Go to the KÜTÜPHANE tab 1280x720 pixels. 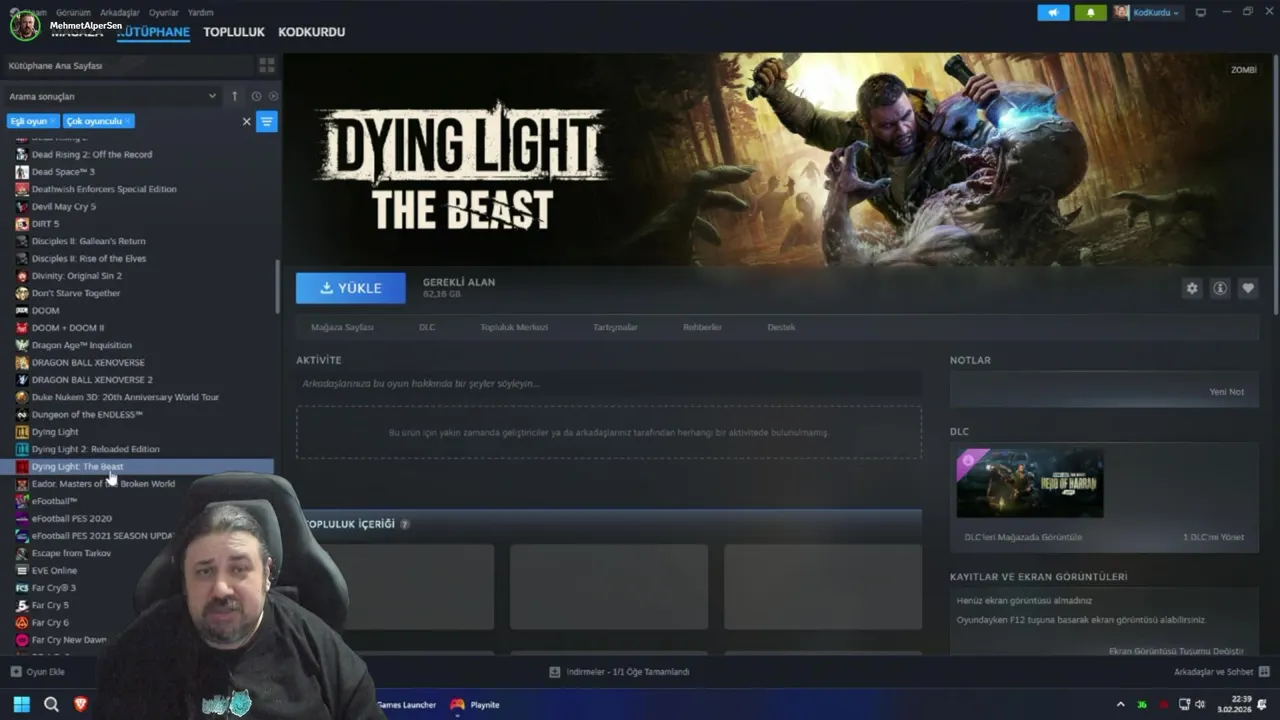click(153, 32)
